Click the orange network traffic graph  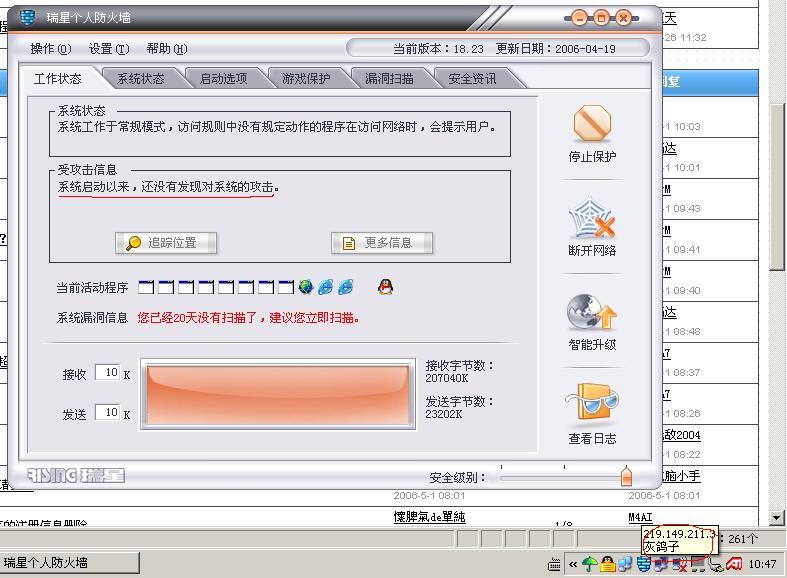[278, 394]
